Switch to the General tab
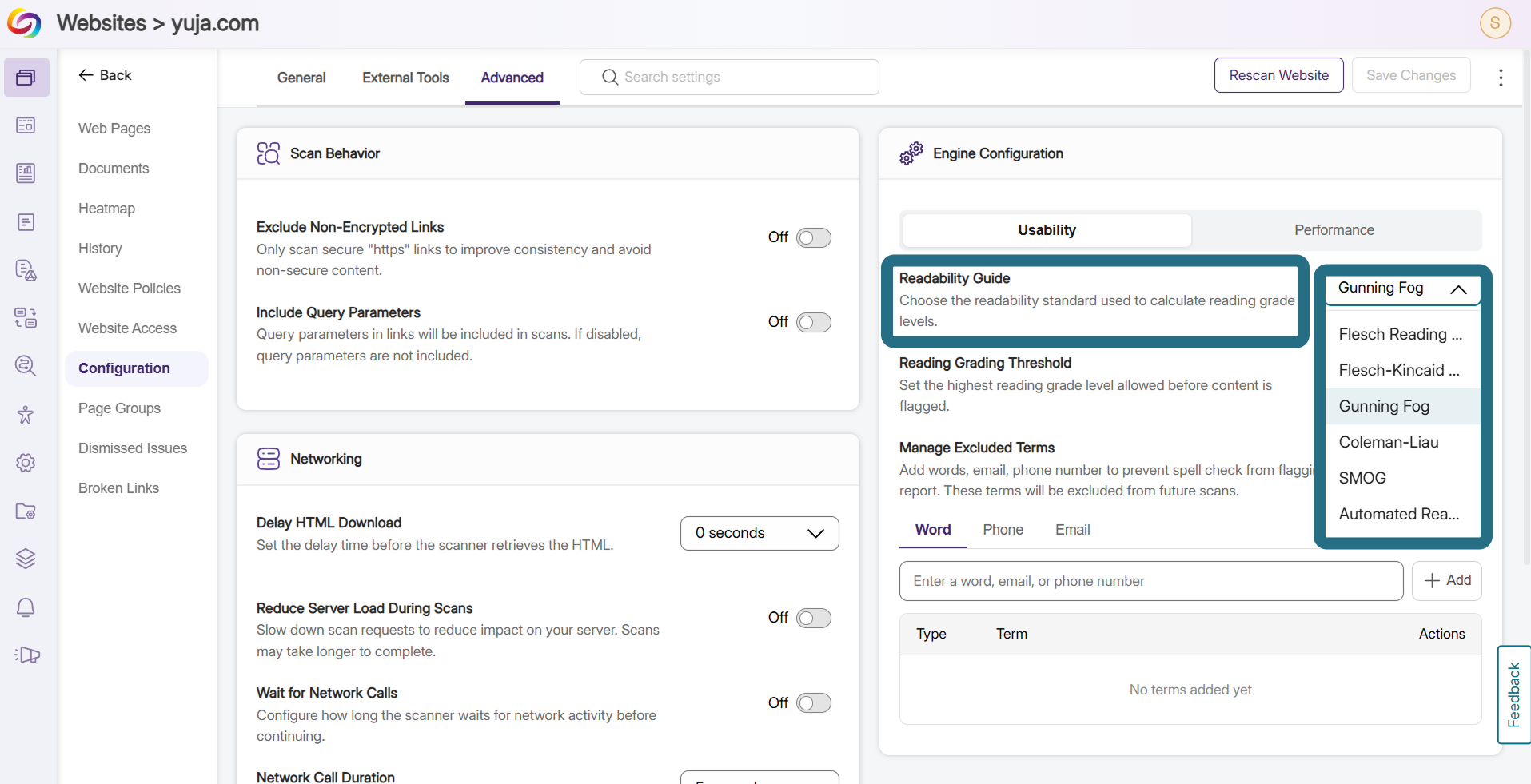The image size is (1531, 784). [301, 78]
